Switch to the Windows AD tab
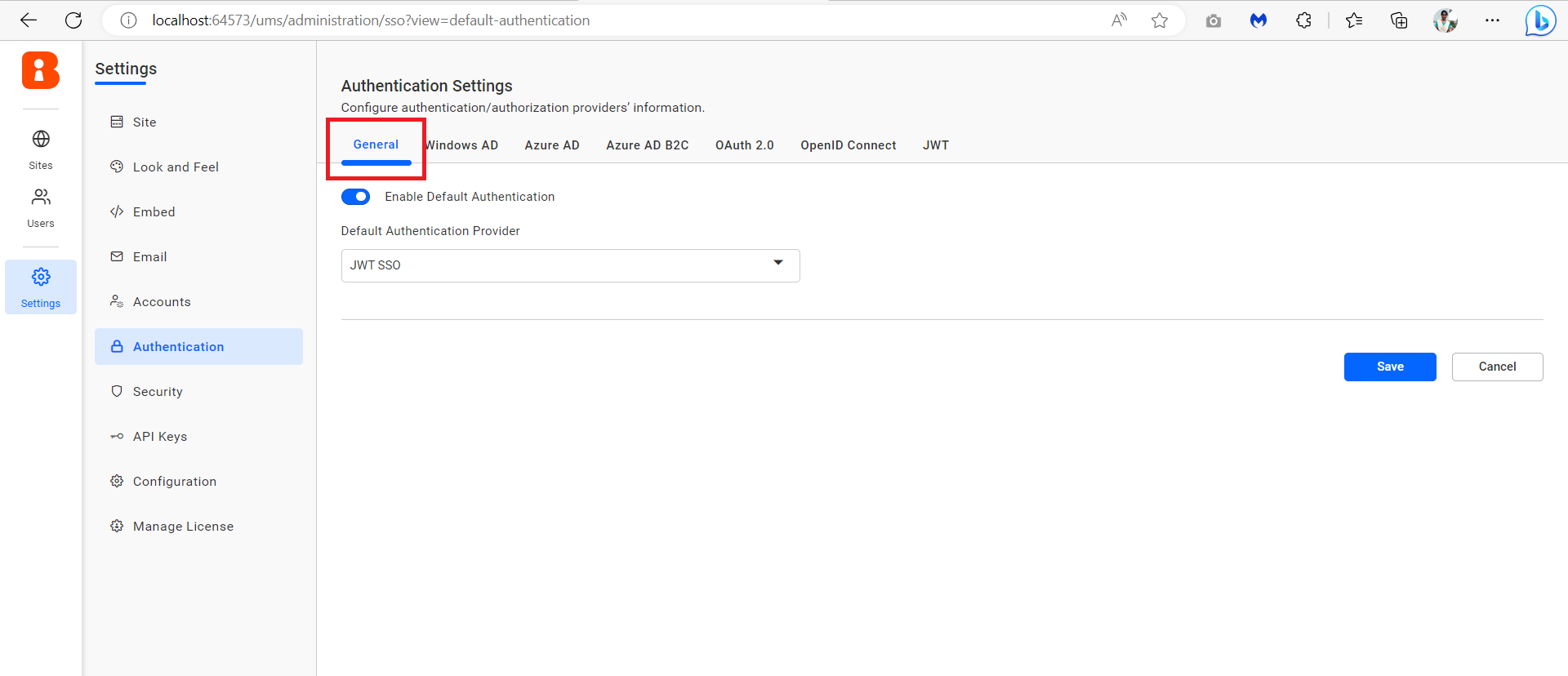The width and height of the screenshot is (1568, 676). [x=461, y=145]
